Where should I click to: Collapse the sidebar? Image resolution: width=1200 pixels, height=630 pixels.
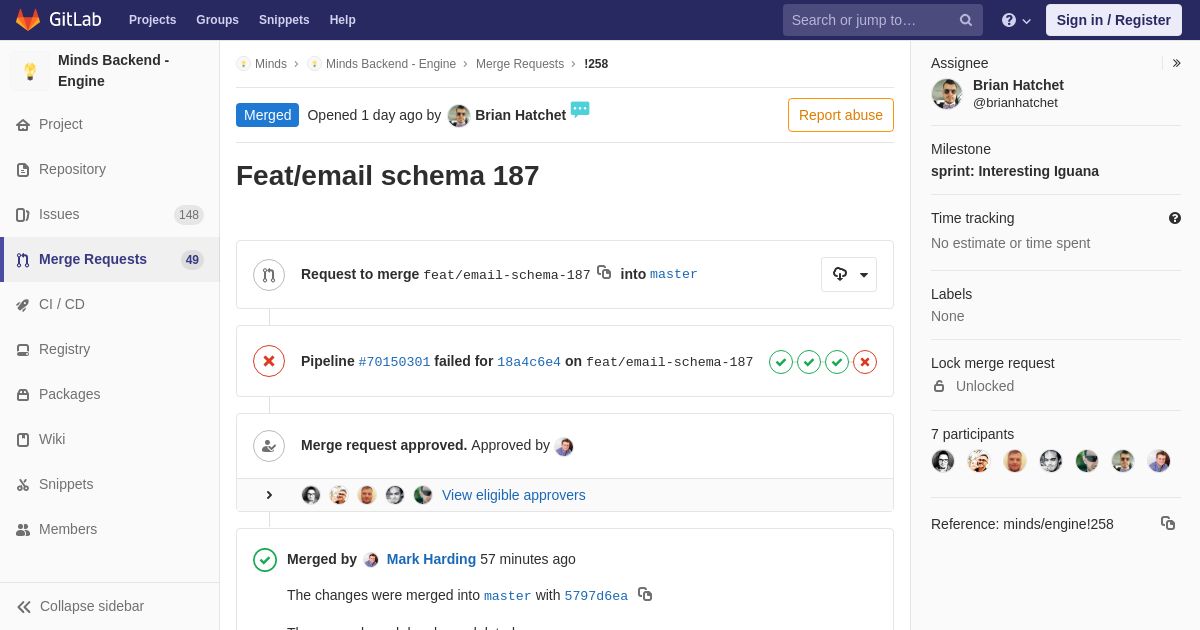point(110,606)
